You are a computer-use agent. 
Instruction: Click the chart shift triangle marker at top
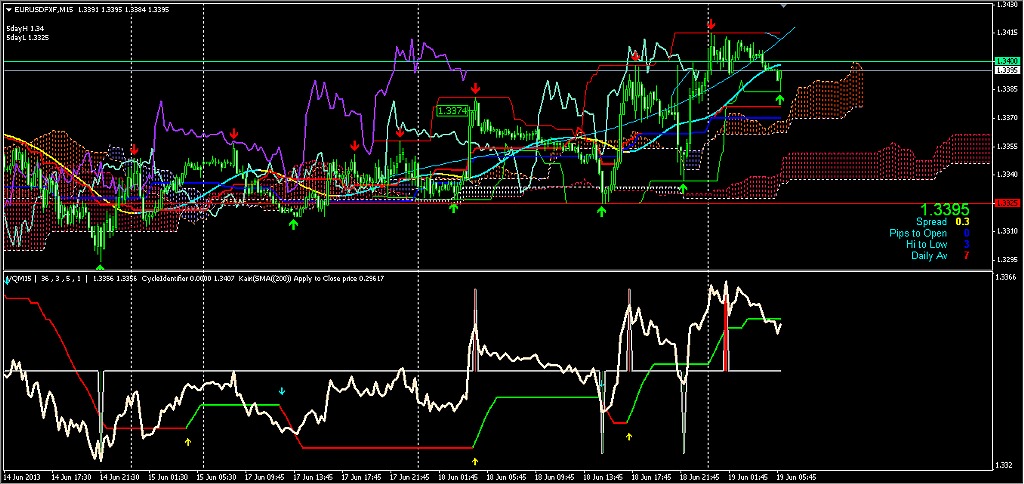[x=784, y=5]
